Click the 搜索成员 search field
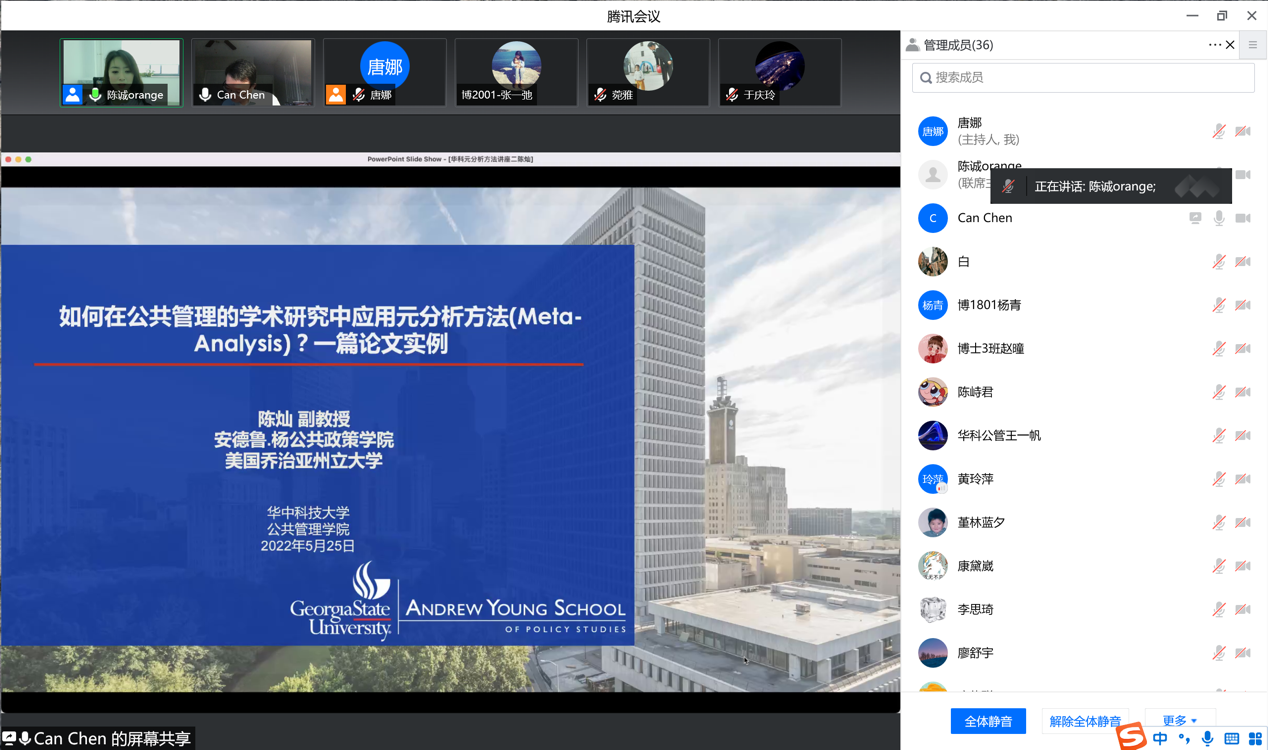The image size is (1268, 750). (x=1083, y=78)
